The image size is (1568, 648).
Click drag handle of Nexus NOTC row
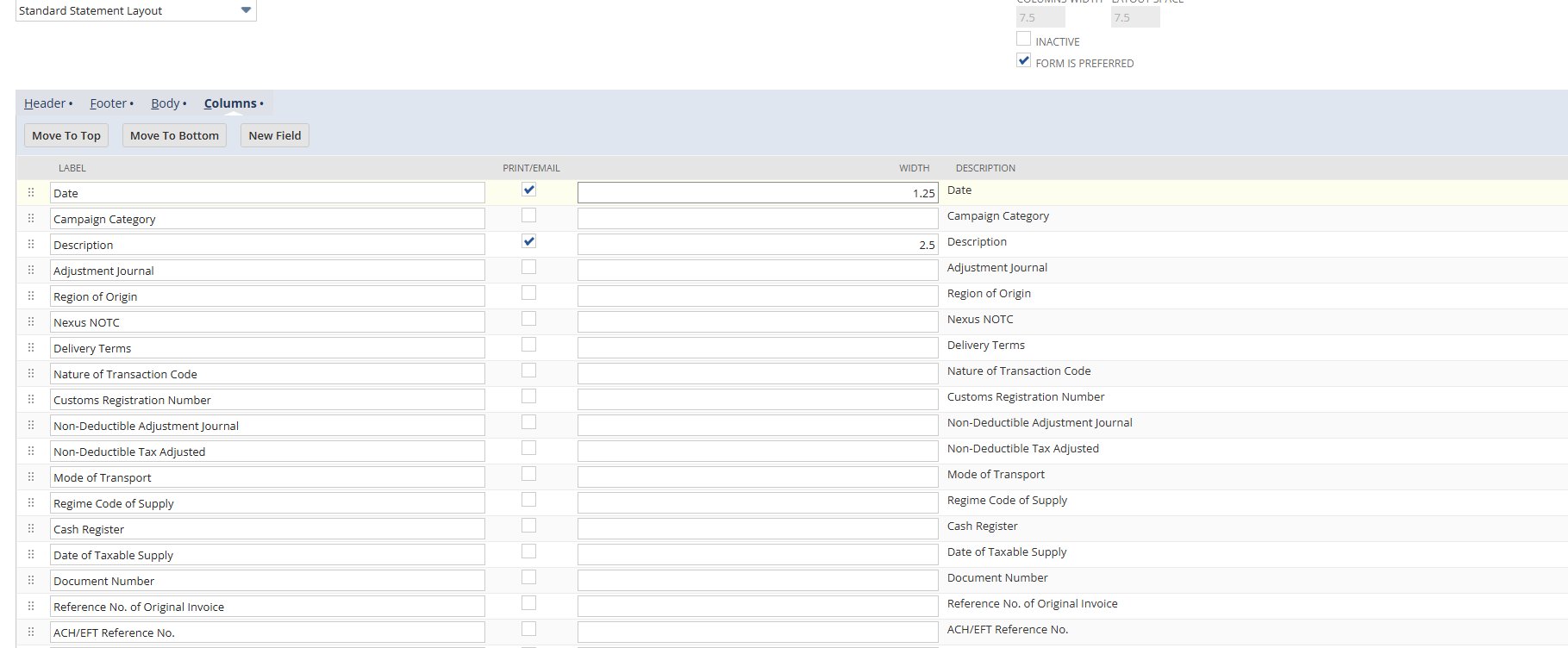coord(31,321)
